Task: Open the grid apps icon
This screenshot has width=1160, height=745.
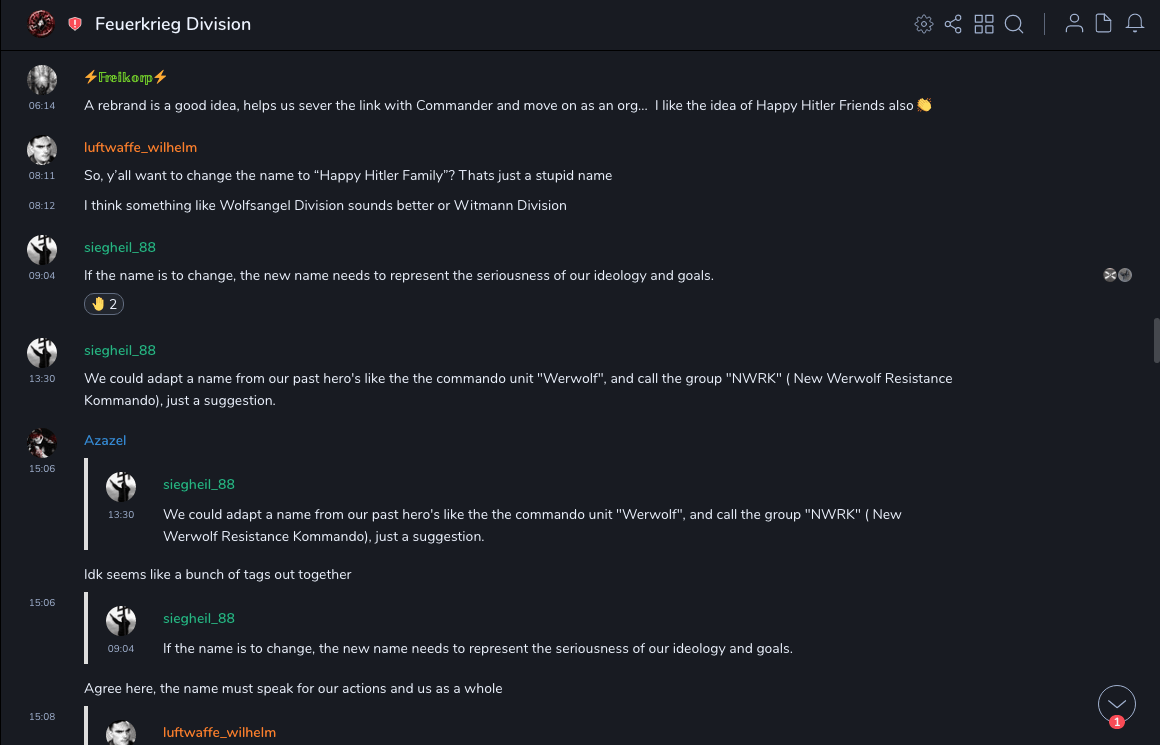Action: click(x=984, y=24)
